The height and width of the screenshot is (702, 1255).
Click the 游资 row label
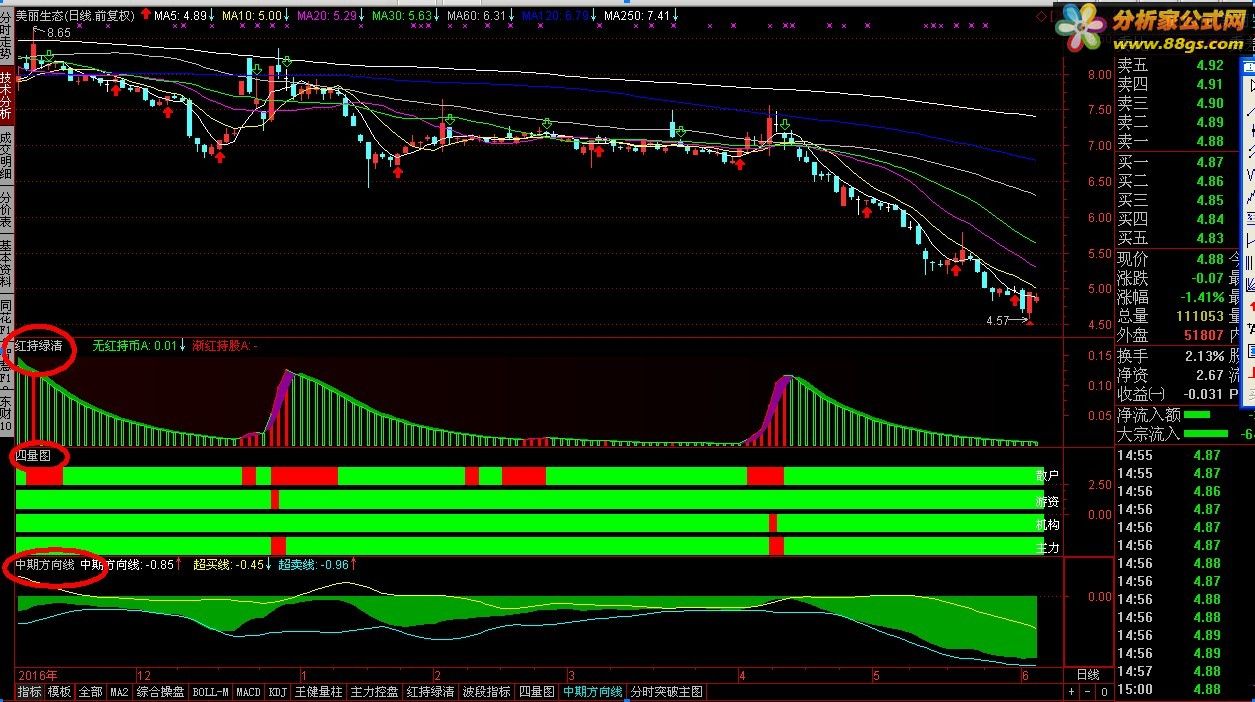pos(1048,501)
